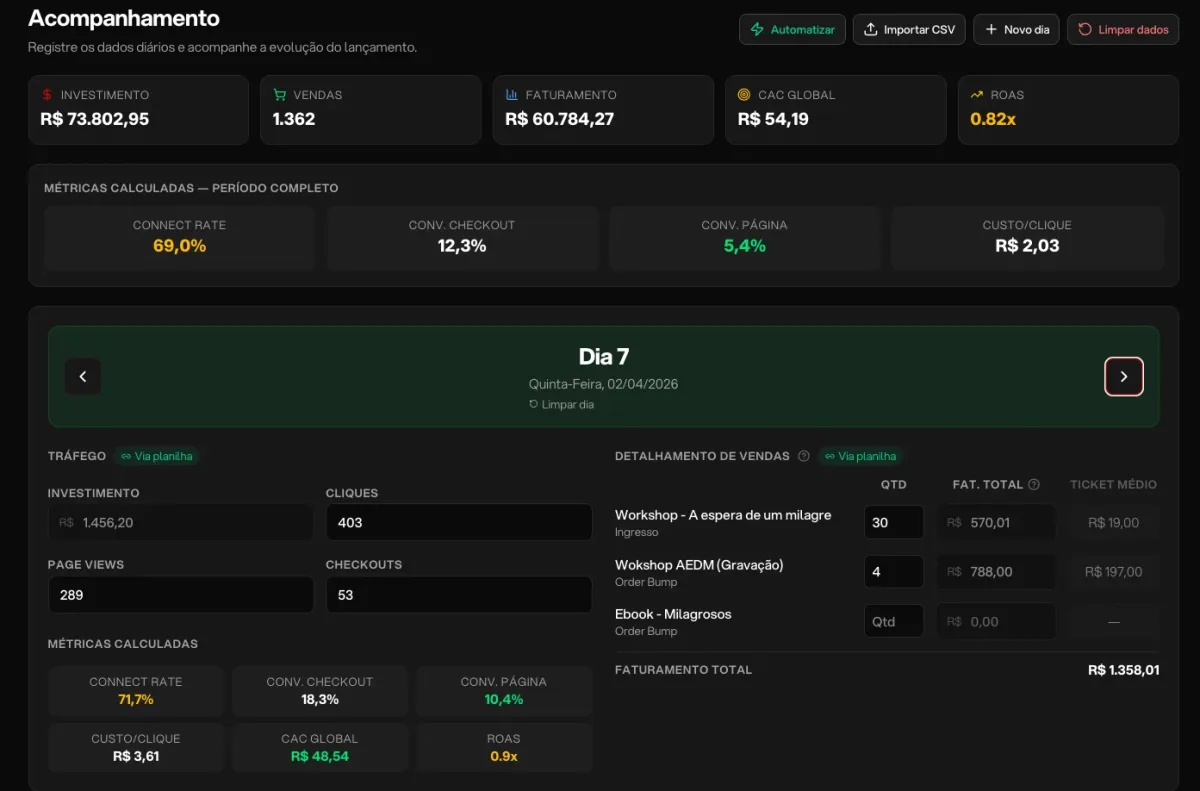Click the Checkouts input field
1200x791 pixels.
(459, 594)
